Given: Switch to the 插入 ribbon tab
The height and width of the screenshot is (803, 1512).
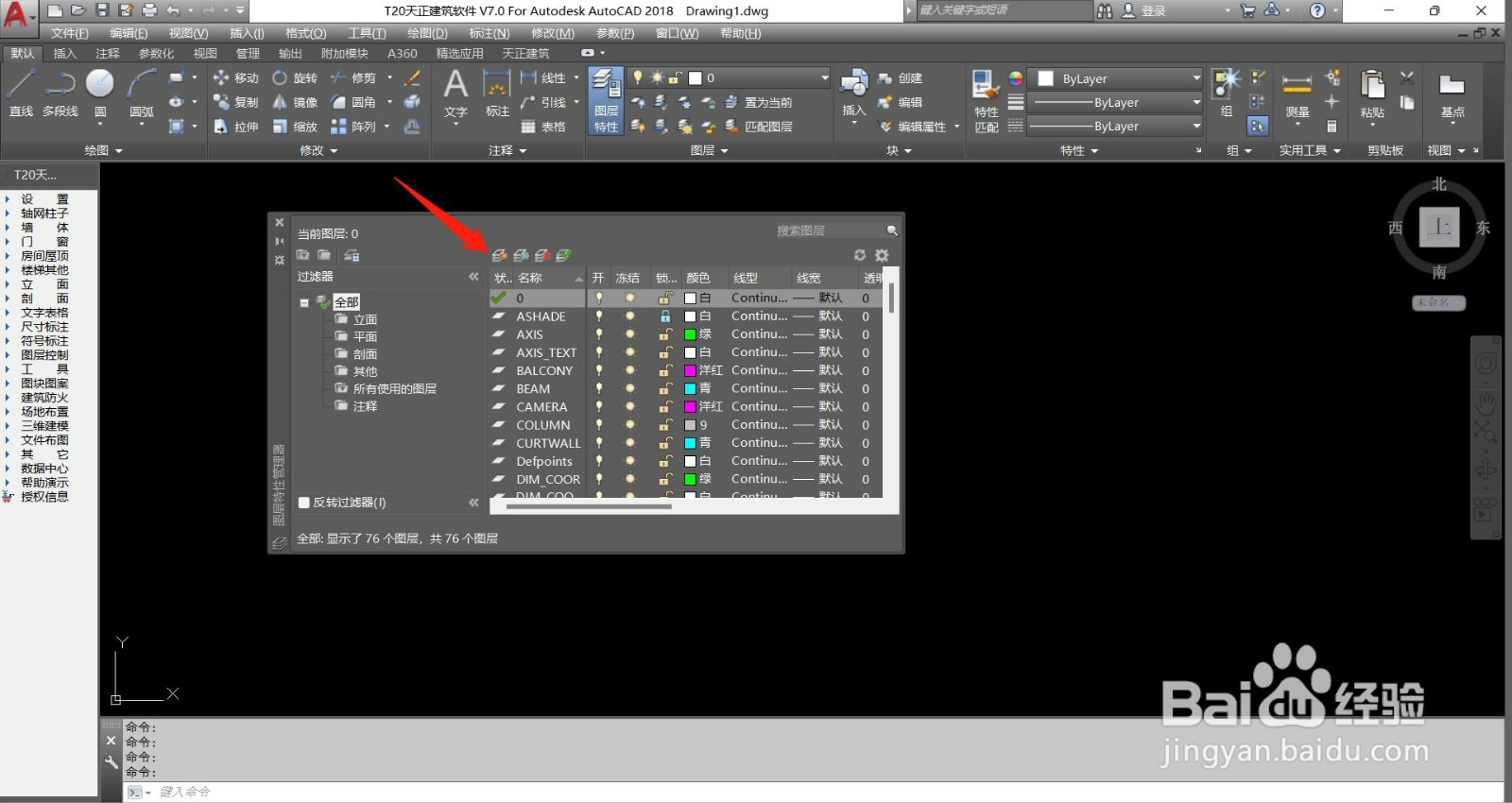Looking at the screenshot, I should pyautogui.click(x=65, y=53).
